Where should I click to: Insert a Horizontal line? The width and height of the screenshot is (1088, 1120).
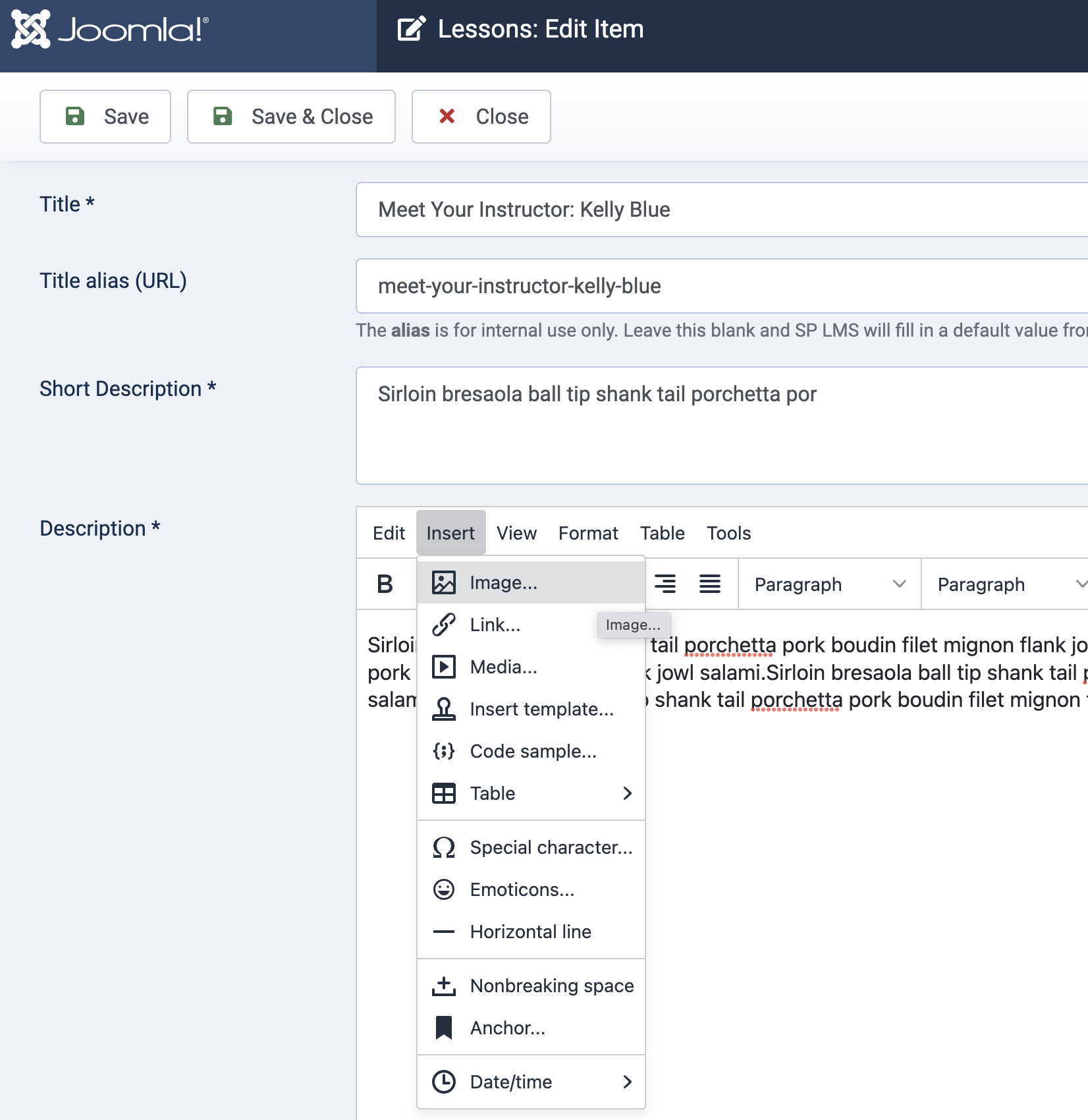[x=531, y=932]
